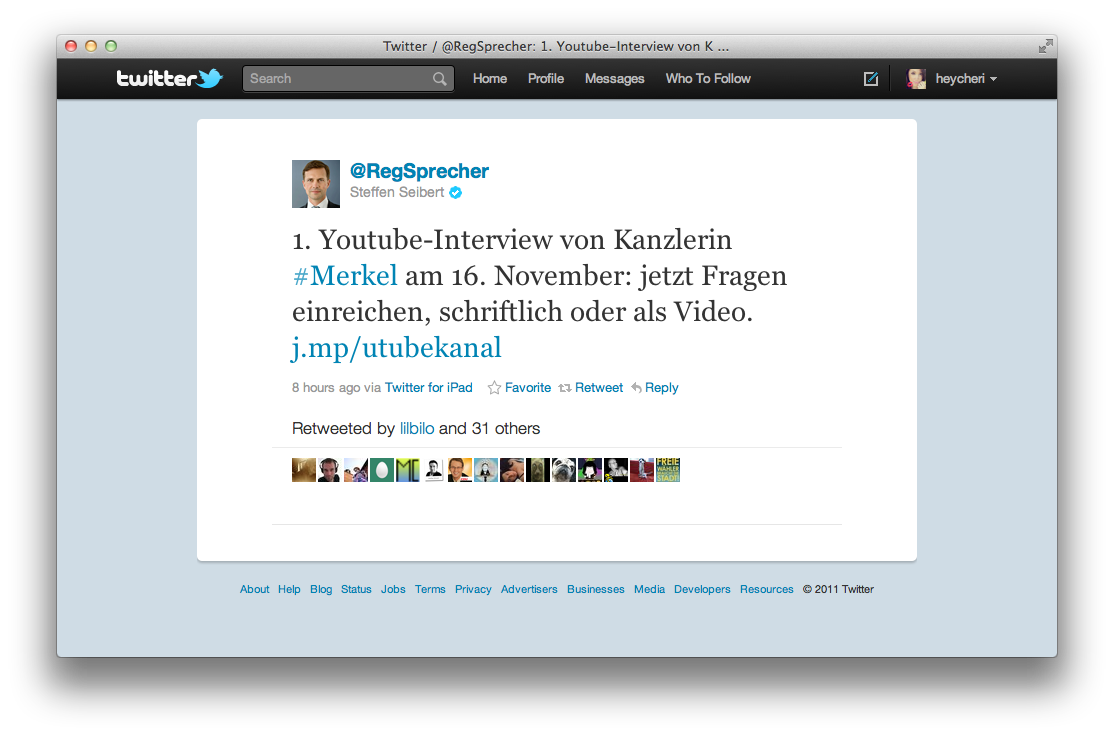Click the search magnifier icon
This screenshot has width=1114, height=736.
tap(440, 79)
